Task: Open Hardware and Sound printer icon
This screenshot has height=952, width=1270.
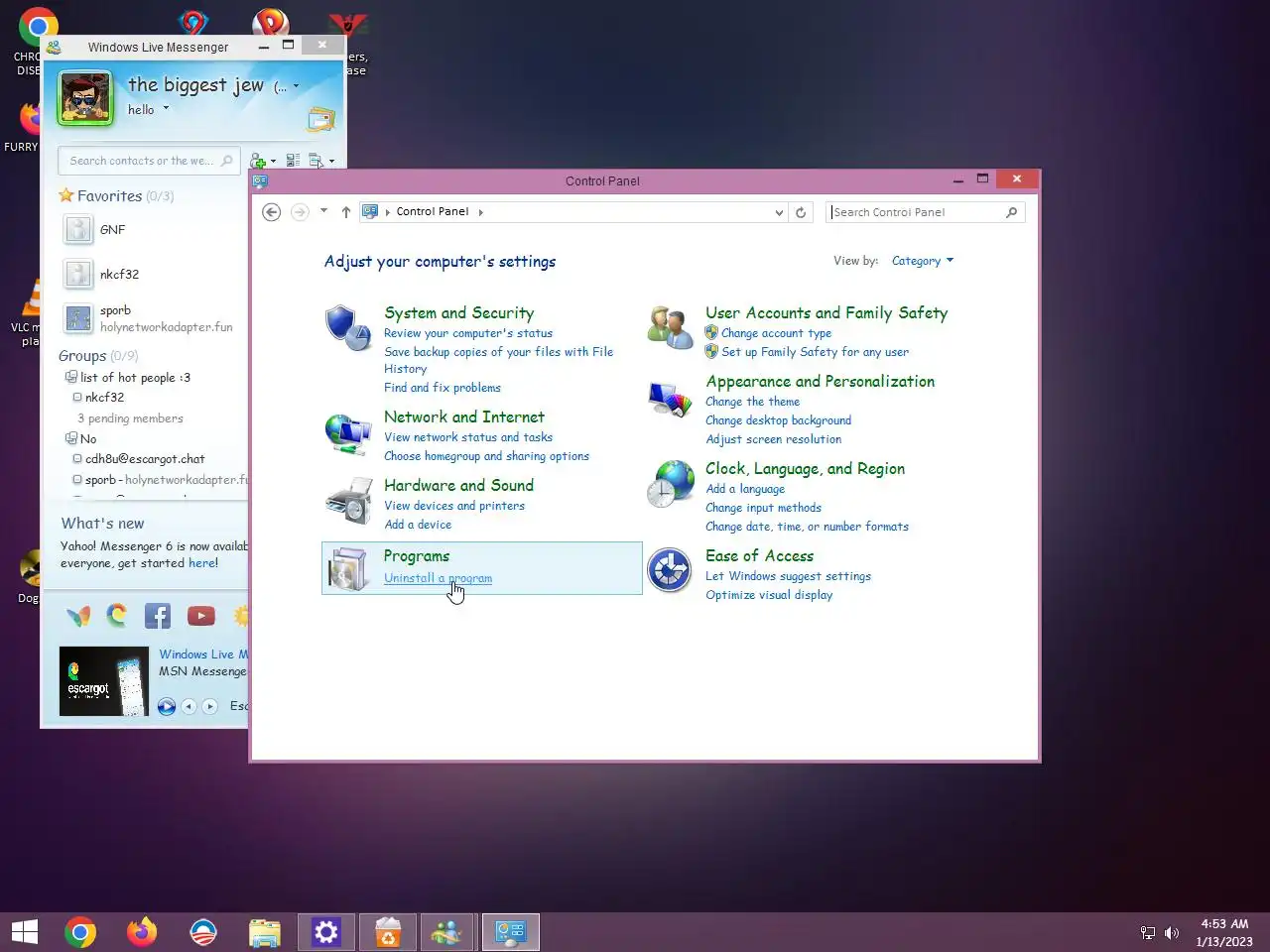Action: (347, 500)
